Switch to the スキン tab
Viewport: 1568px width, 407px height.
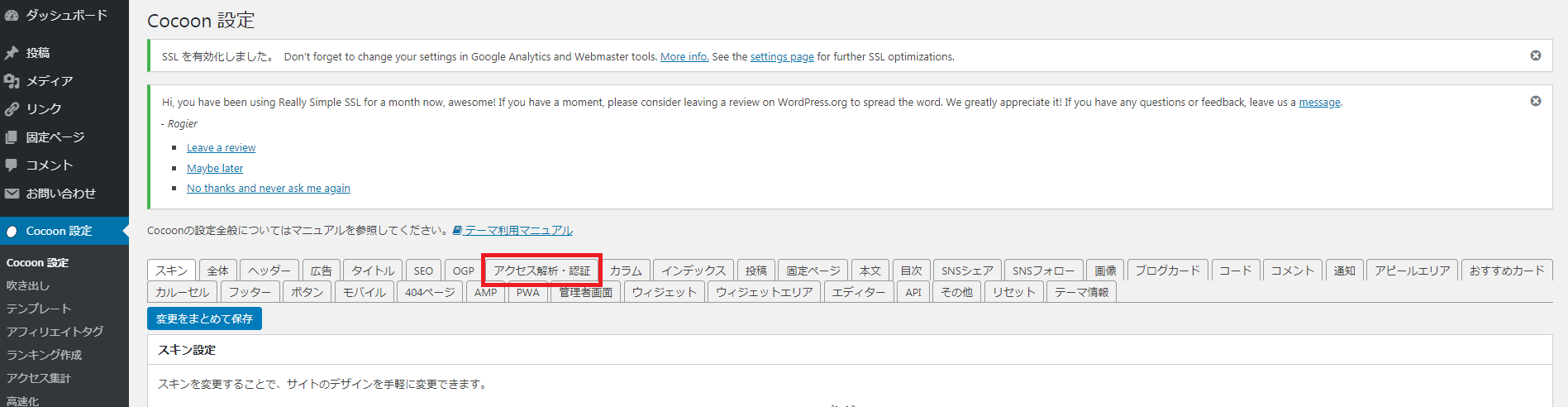[x=171, y=271]
